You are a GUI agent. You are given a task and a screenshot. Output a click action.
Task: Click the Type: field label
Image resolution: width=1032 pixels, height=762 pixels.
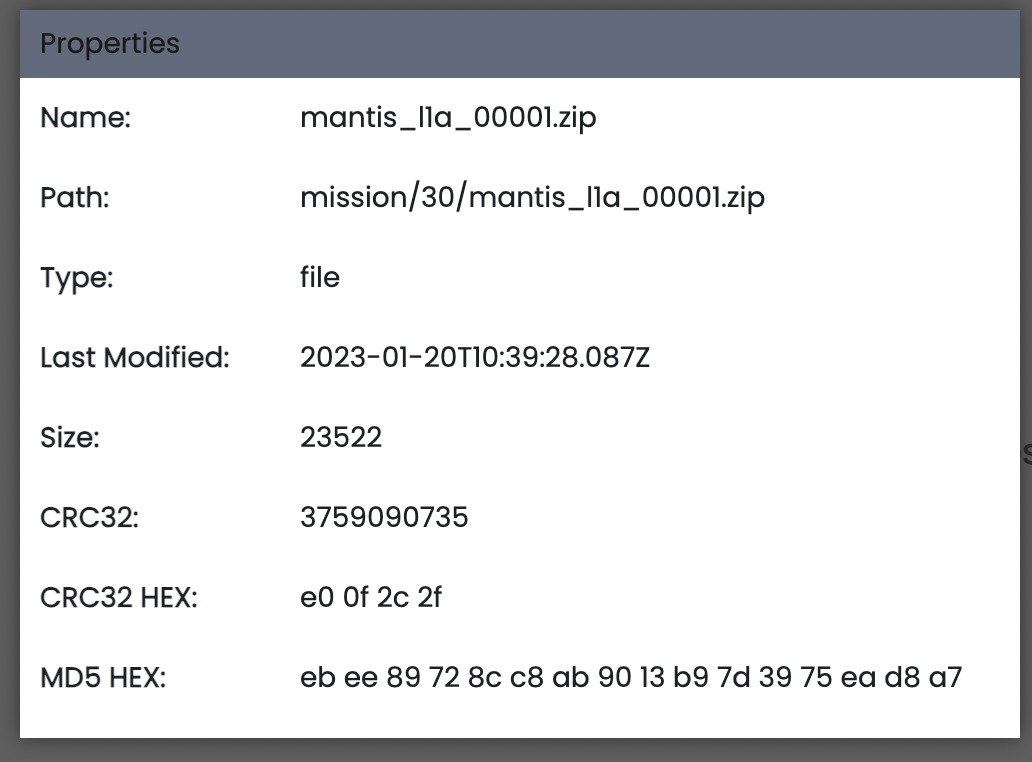pyautogui.click(x=77, y=277)
